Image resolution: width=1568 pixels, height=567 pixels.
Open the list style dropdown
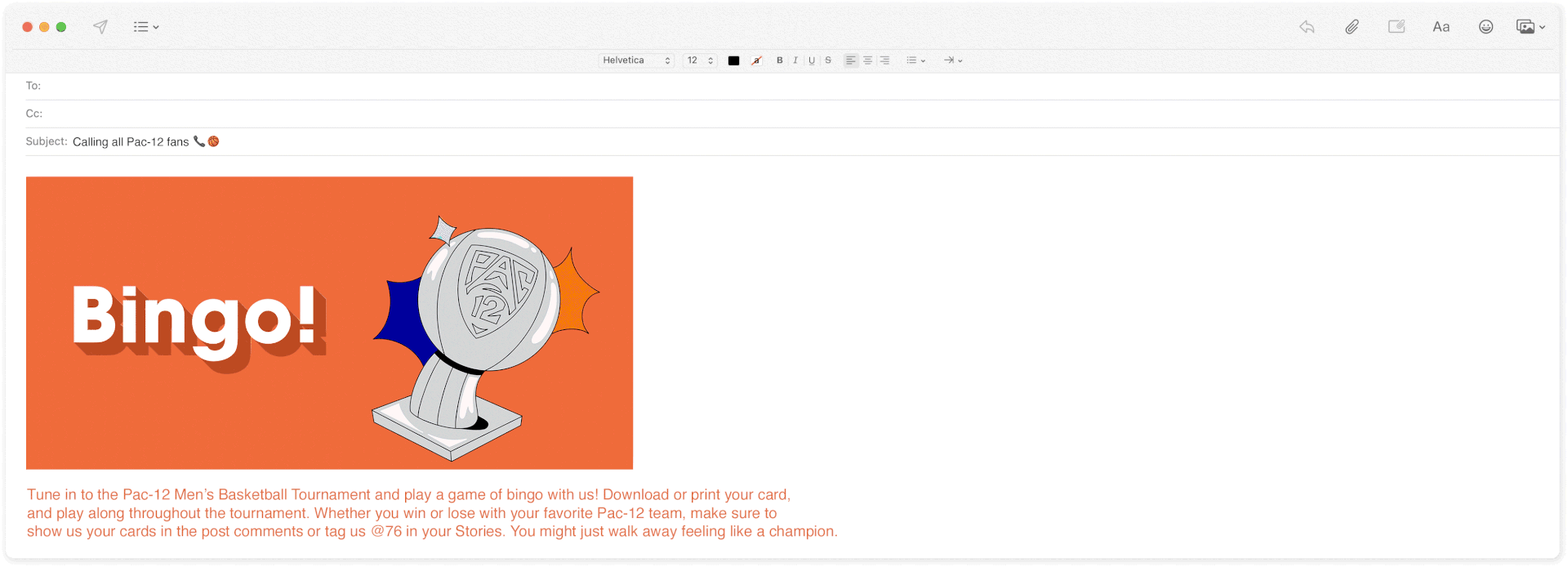(915, 60)
